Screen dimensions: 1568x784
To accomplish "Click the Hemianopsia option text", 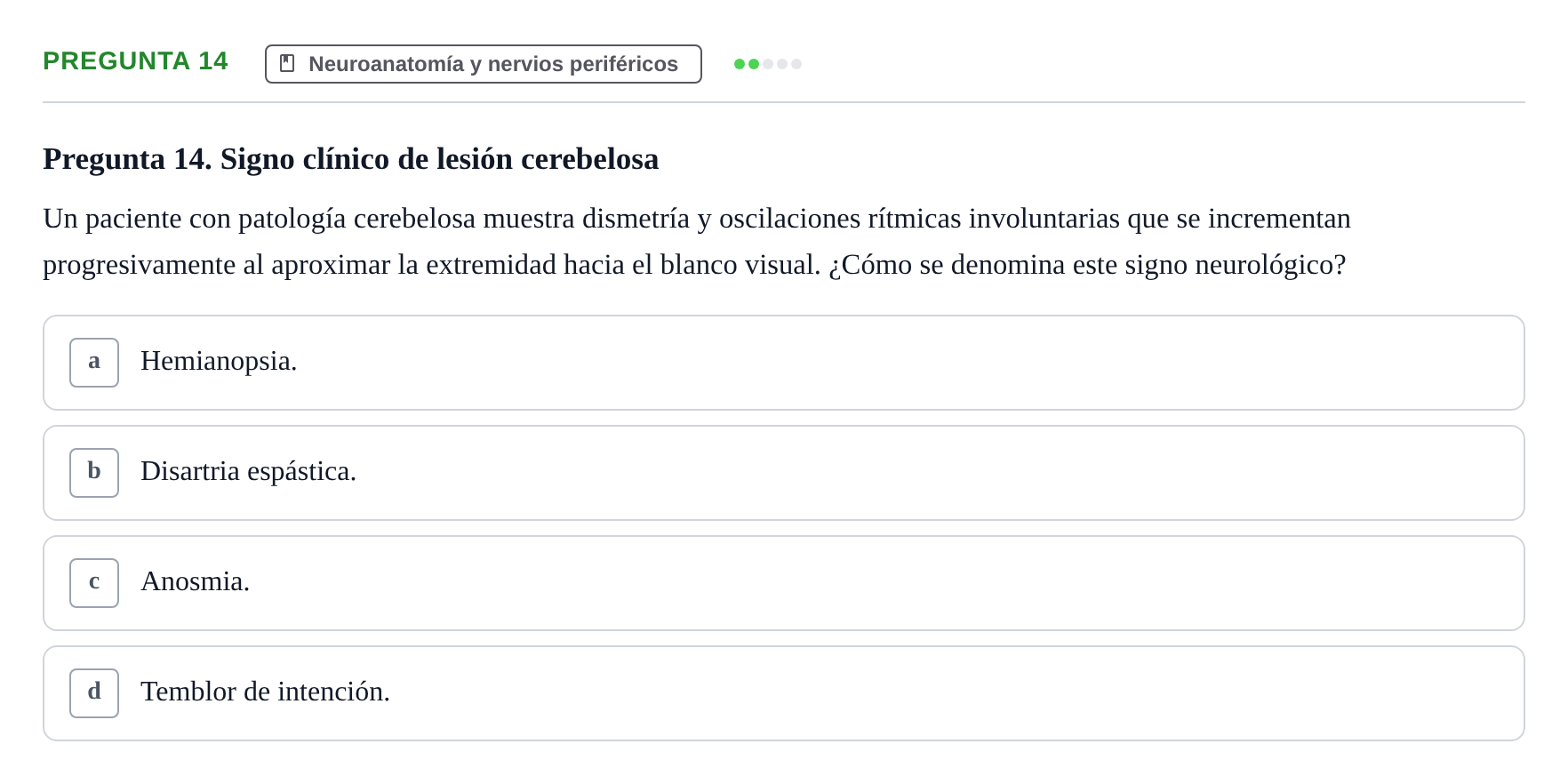I will 219,361.
